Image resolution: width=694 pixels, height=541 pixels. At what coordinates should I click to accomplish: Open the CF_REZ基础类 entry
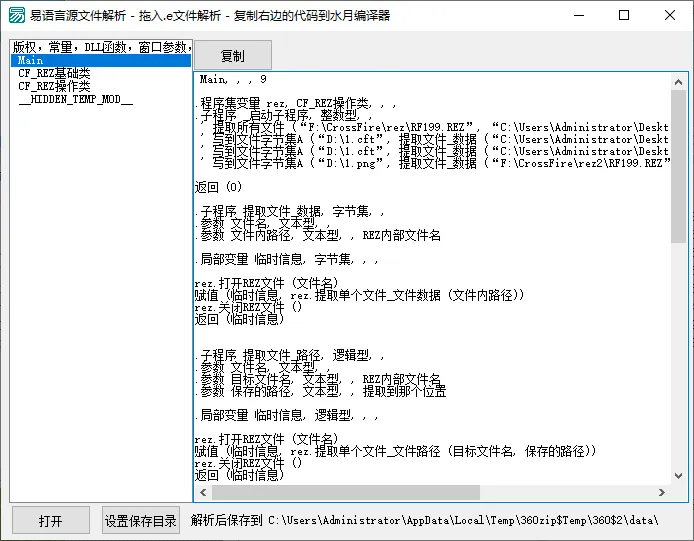(x=54, y=74)
